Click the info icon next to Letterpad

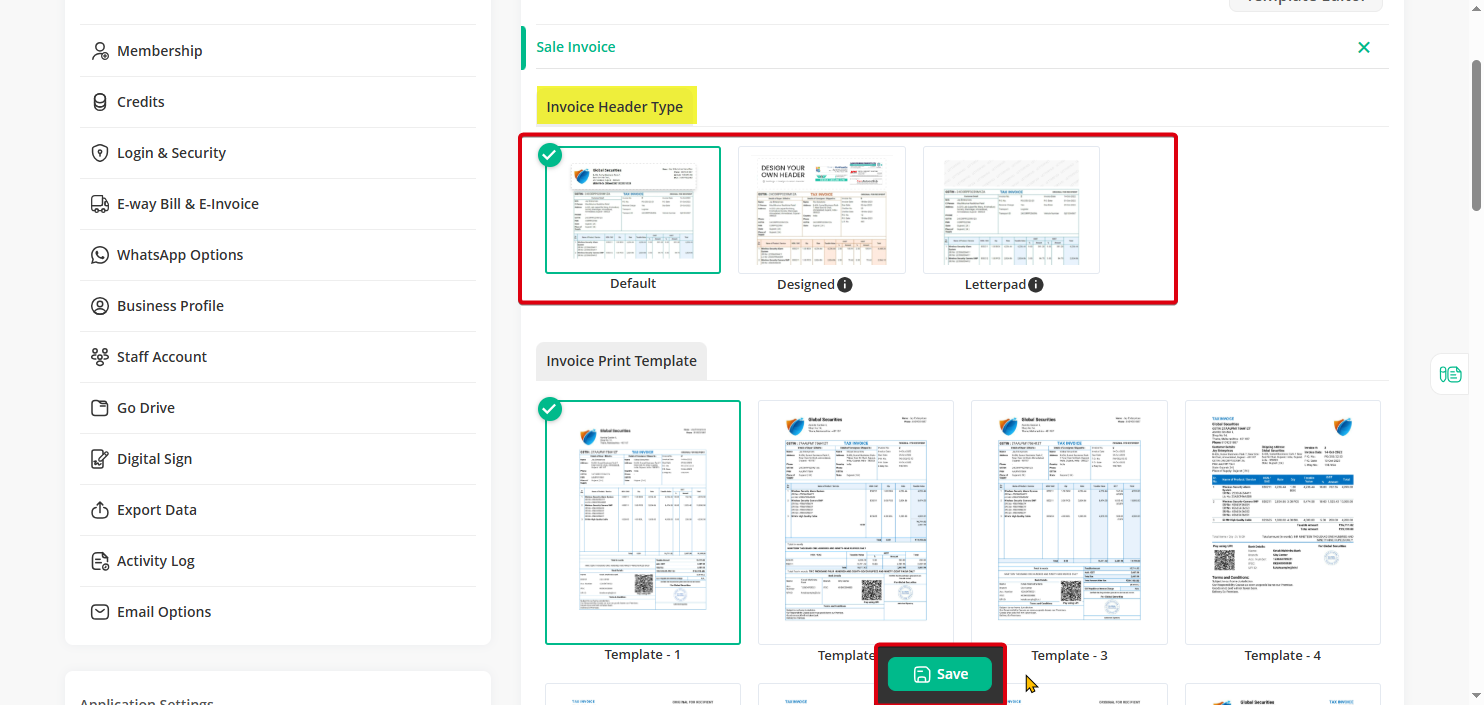tap(1036, 285)
